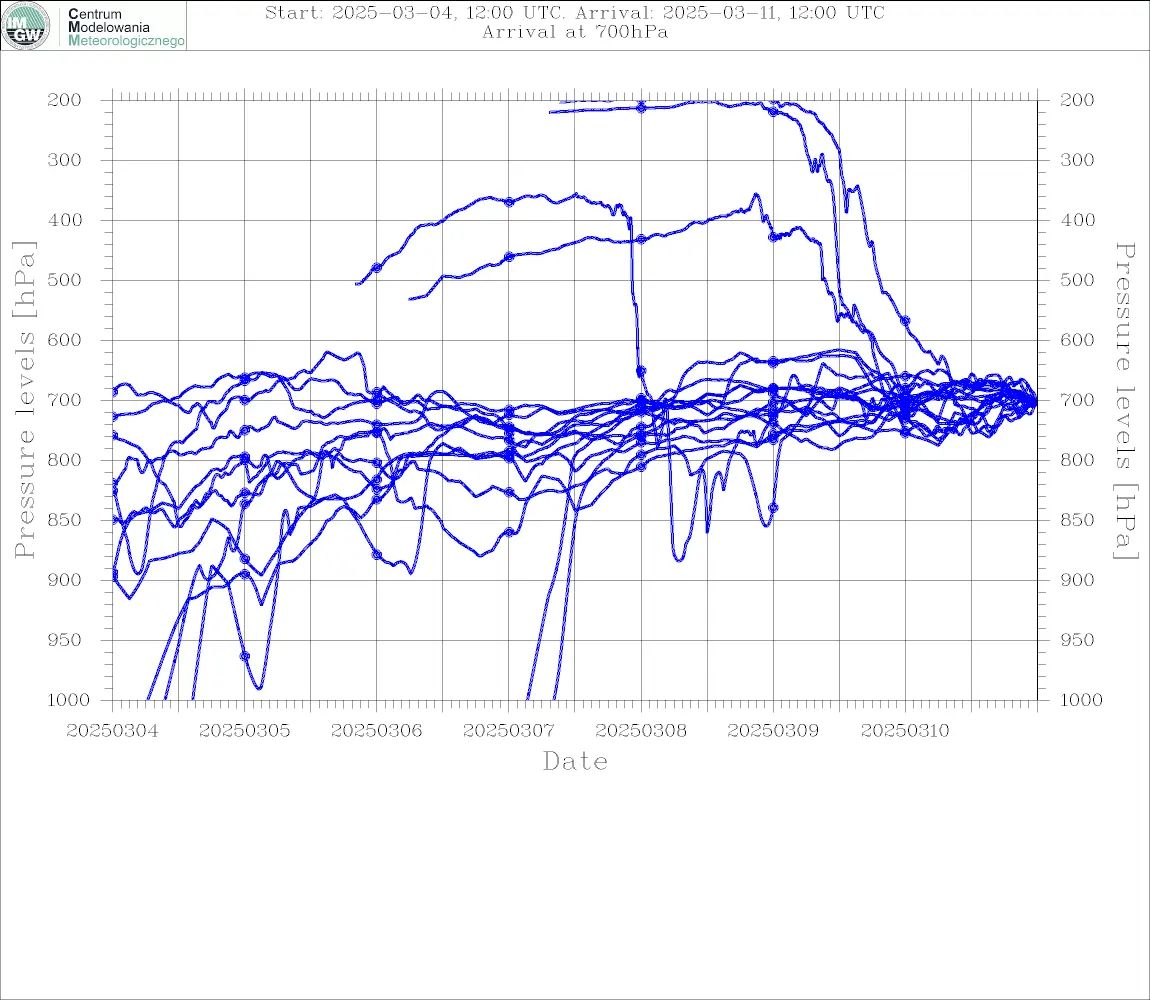Click the right axis 850 label
This screenshot has height=1000, width=1150.
1077,520
